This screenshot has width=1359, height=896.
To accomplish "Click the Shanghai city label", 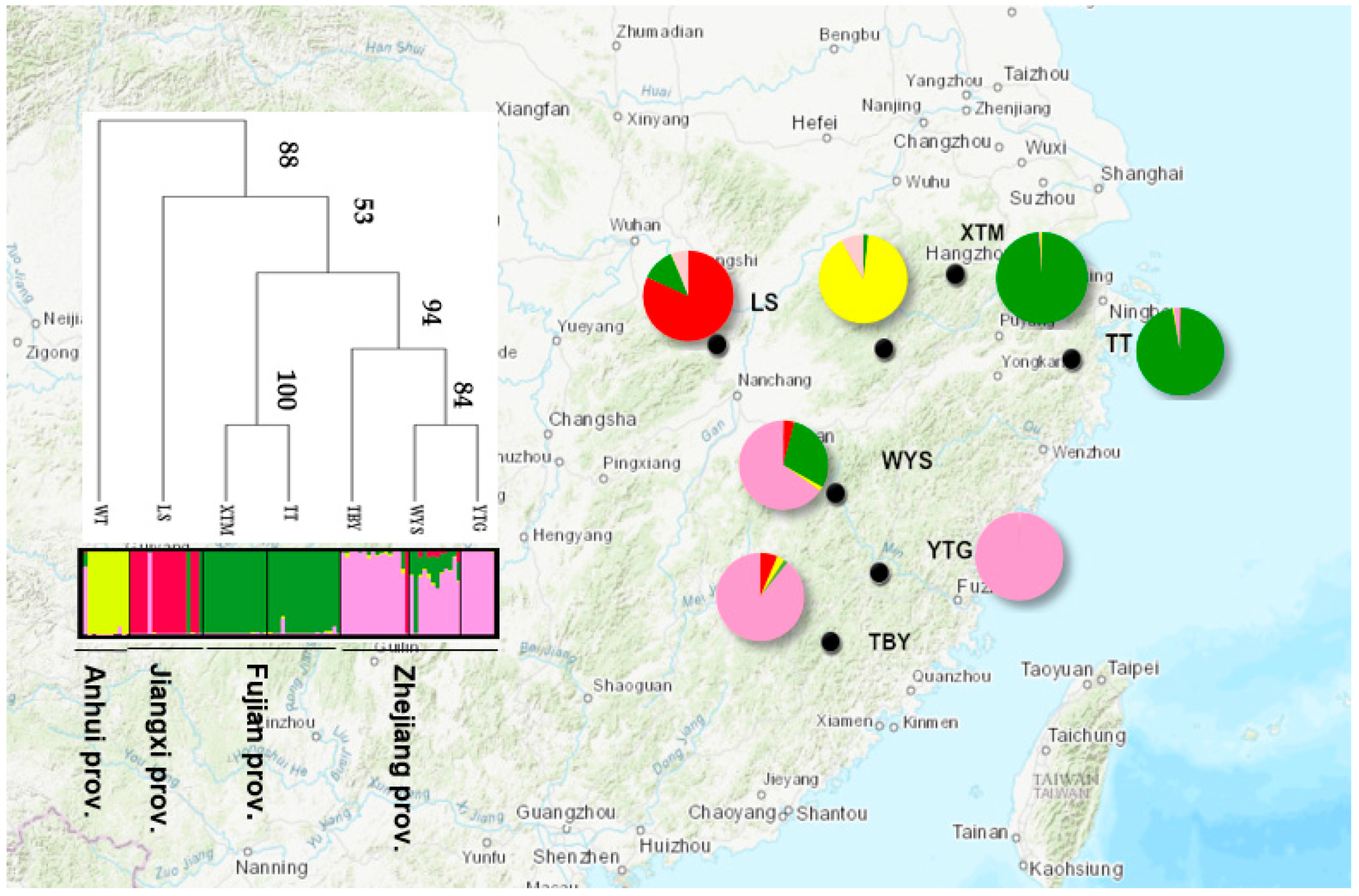I will point(1141,174).
